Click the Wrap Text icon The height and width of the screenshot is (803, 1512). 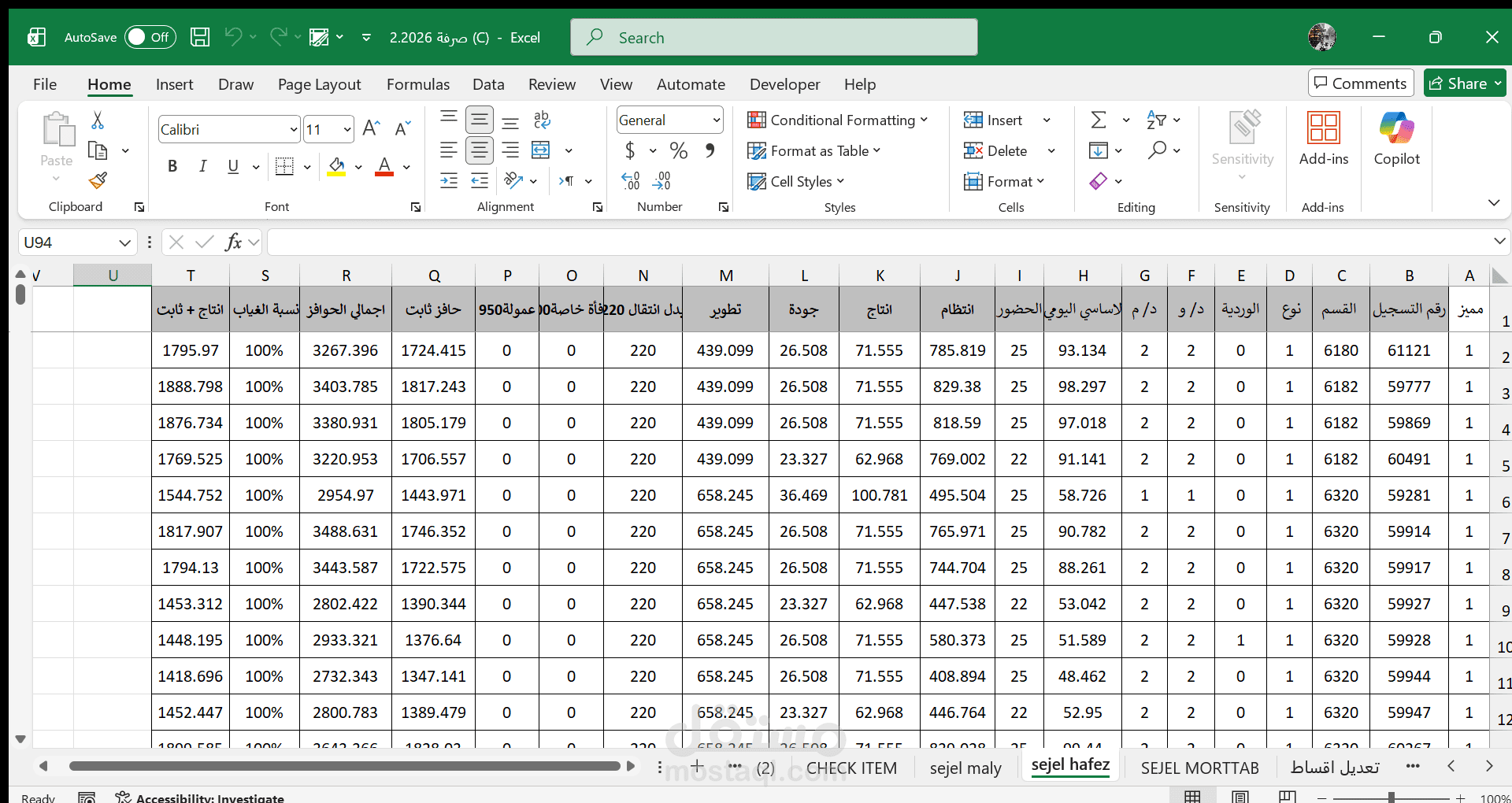tap(542, 120)
